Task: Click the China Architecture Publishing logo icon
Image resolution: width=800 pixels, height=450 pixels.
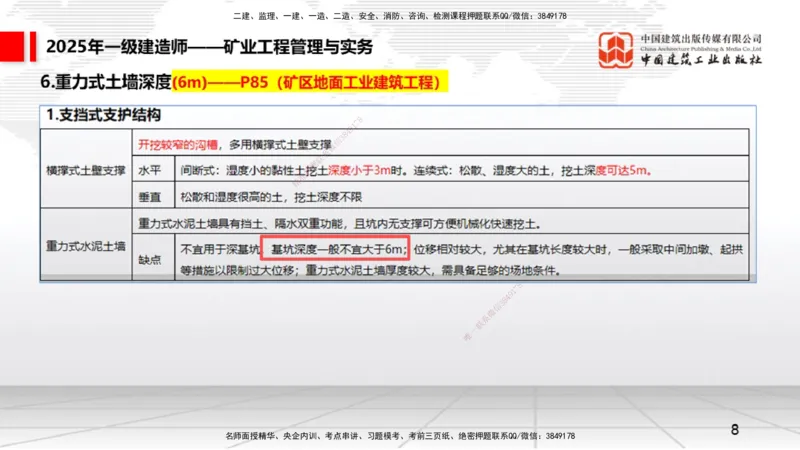Action: tap(616, 49)
